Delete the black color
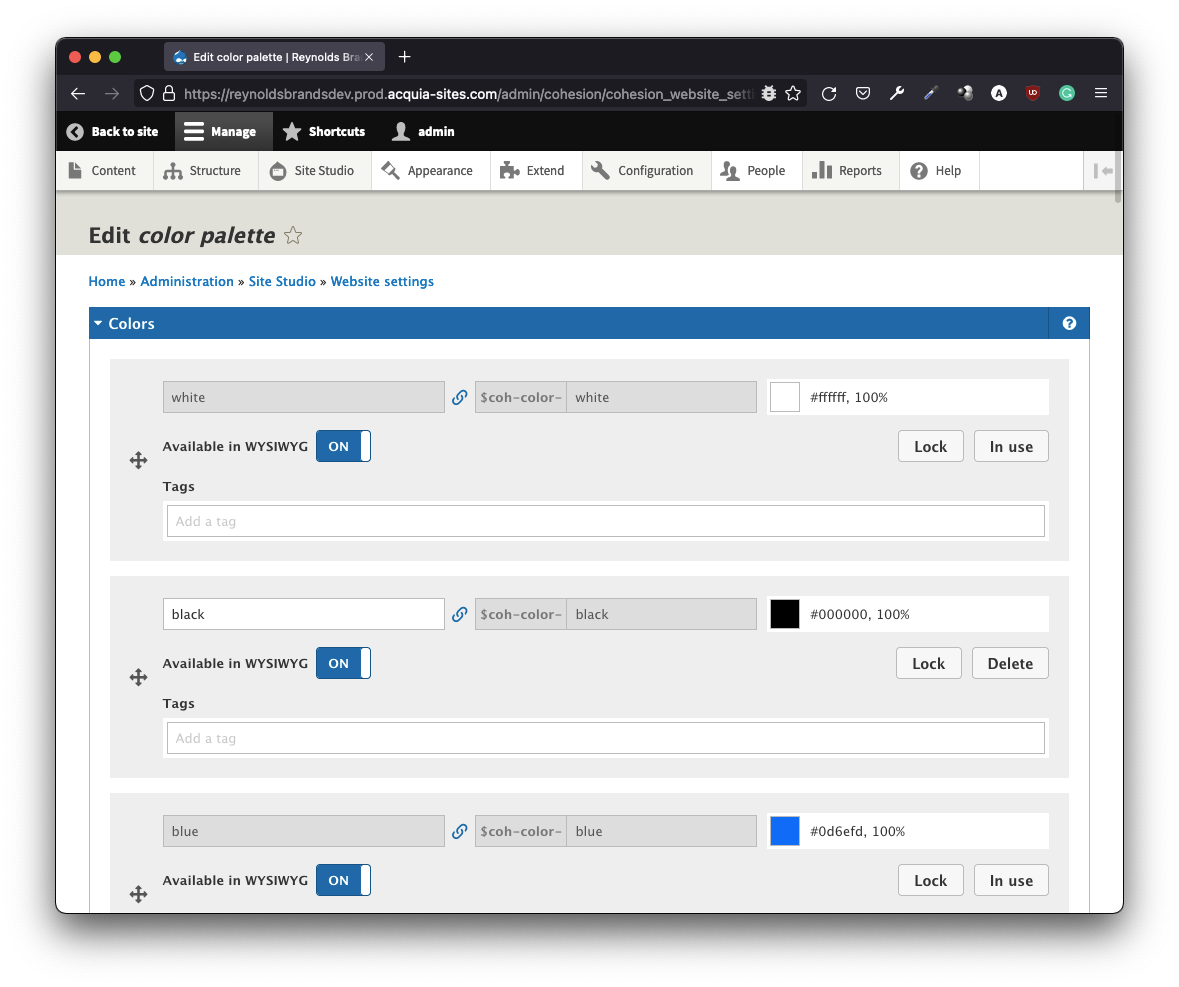 click(1010, 663)
